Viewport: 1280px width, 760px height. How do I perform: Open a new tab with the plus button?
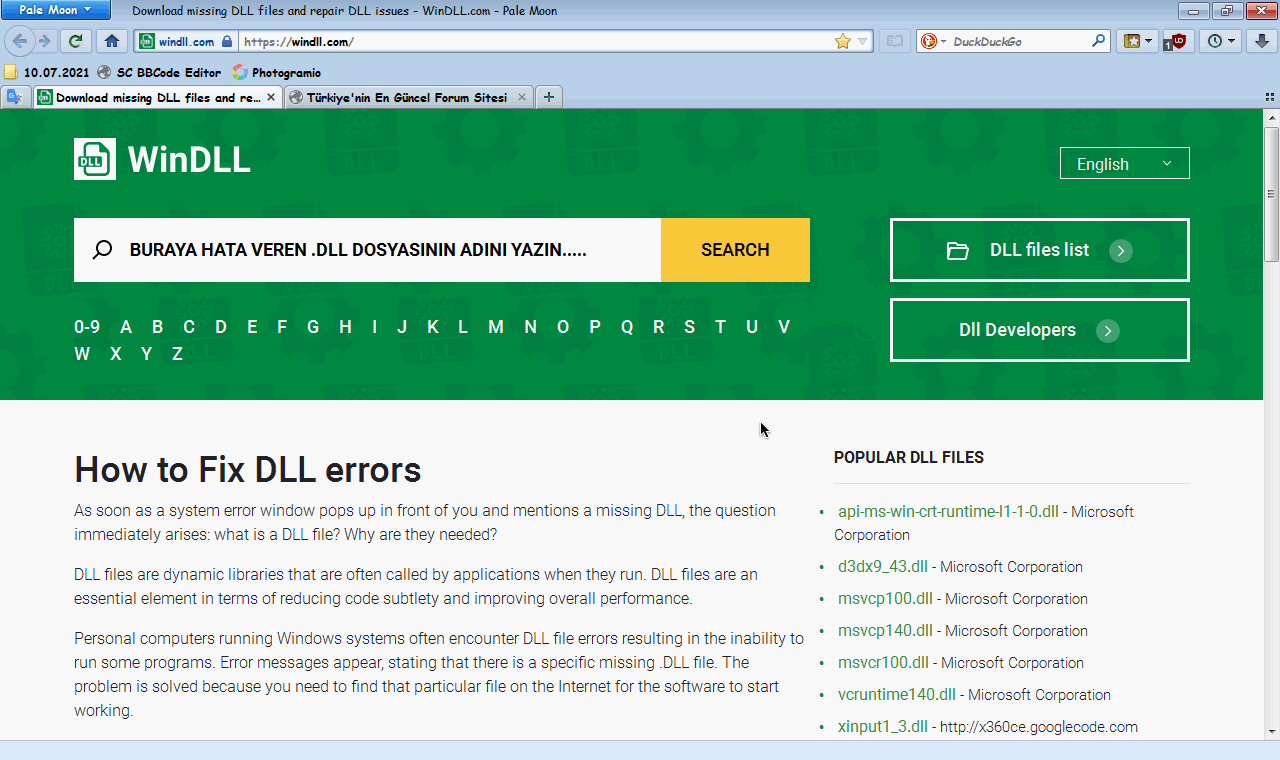pyautogui.click(x=549, y=97)
